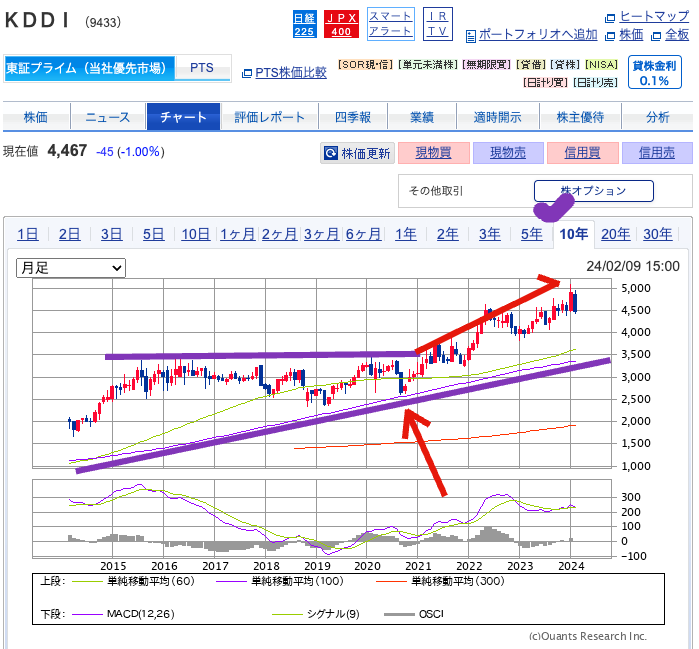Open the スマートアラート badge
The height and width of the screenshot is (649, 699).
pos(391,24)
